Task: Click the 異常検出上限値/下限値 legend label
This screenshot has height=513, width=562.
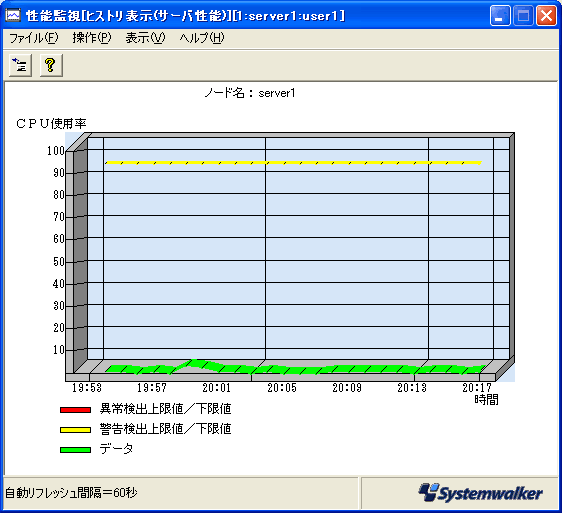Action: [x=166, y=409]
